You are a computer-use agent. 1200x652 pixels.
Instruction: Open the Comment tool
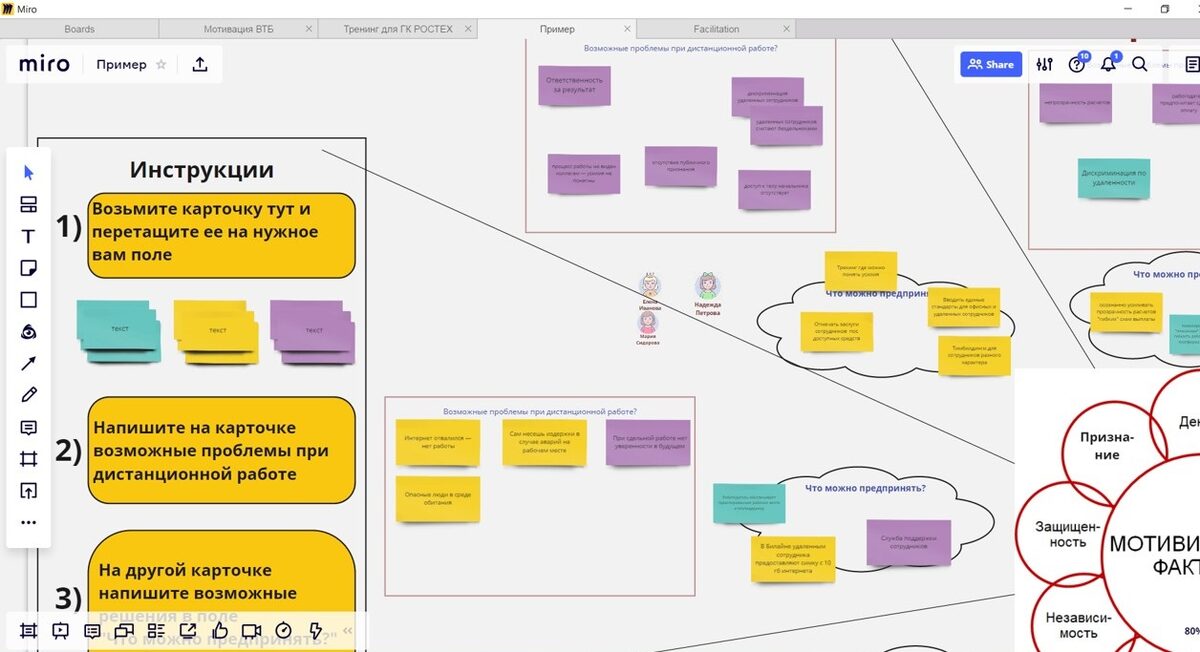[29, 427]
